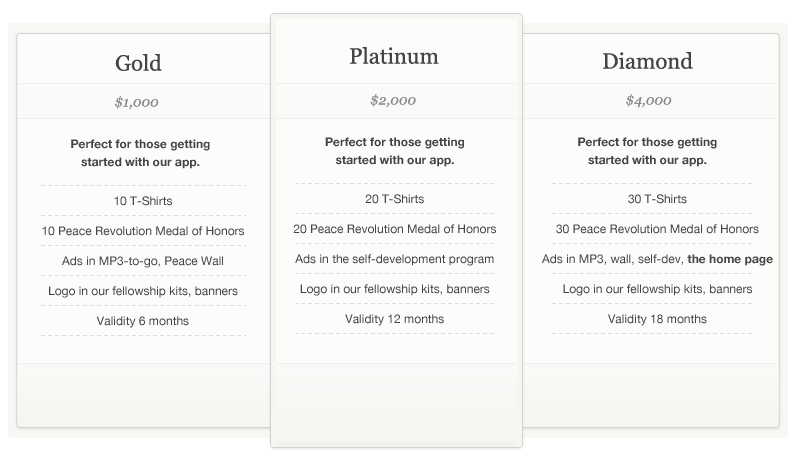Screen dimensions: 796x460
Task: Click Validity 12 months row
Action: tap(395, 318)
